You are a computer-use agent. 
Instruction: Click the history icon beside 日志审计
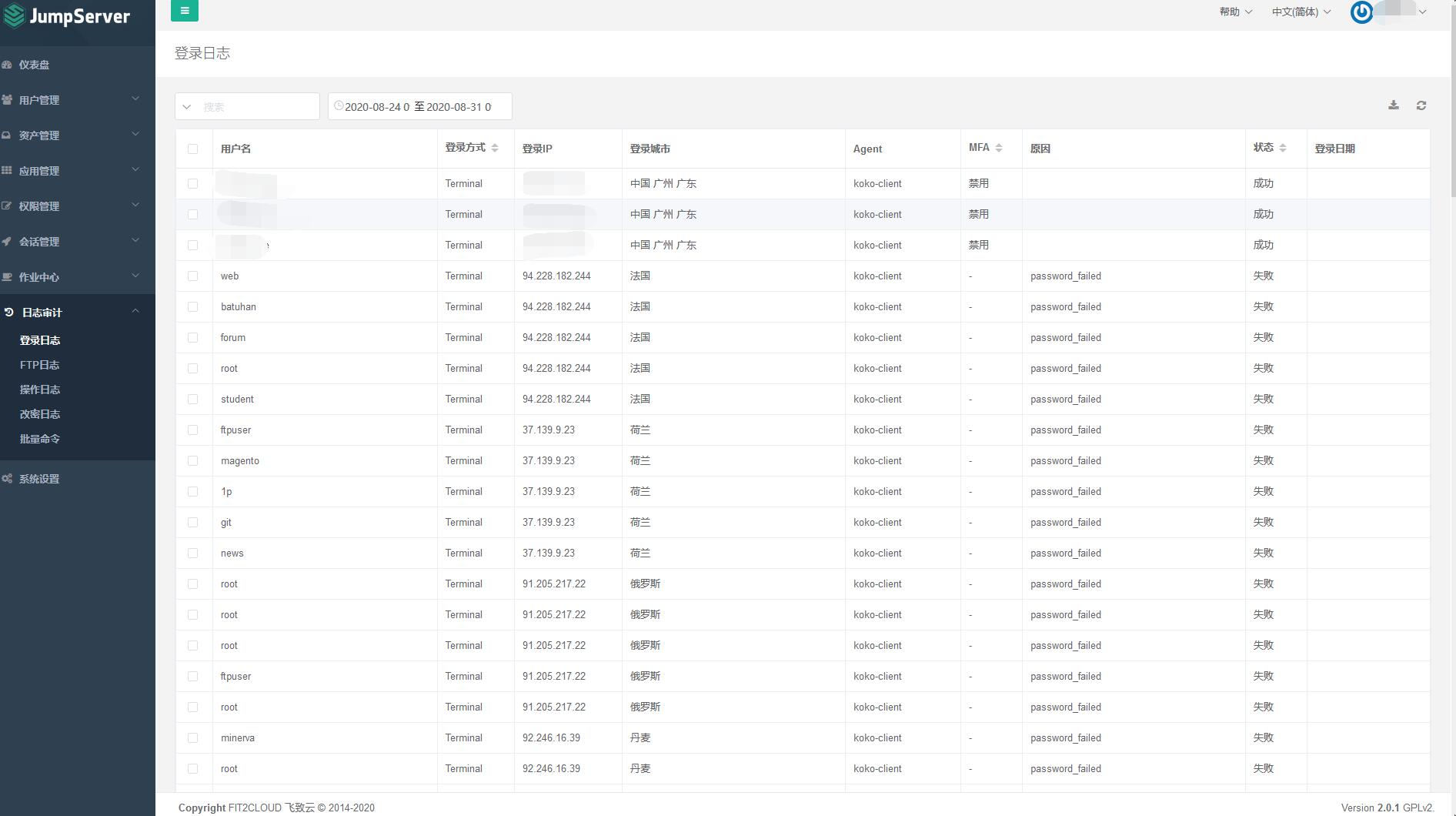coord(9,313)
